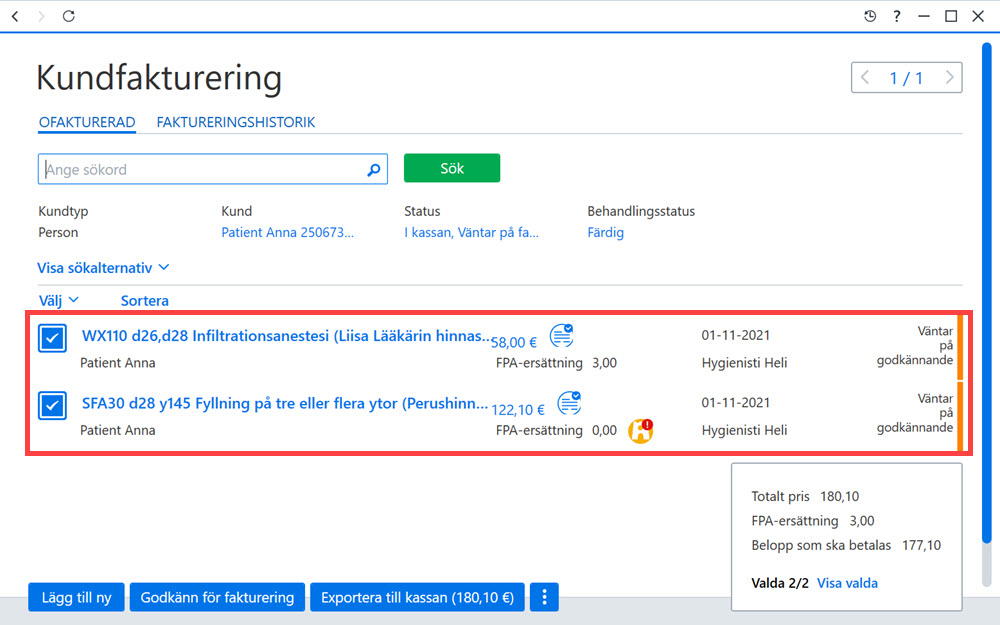Expand Visa sökalternativ
1000x625 pixels.
(103, 268)
